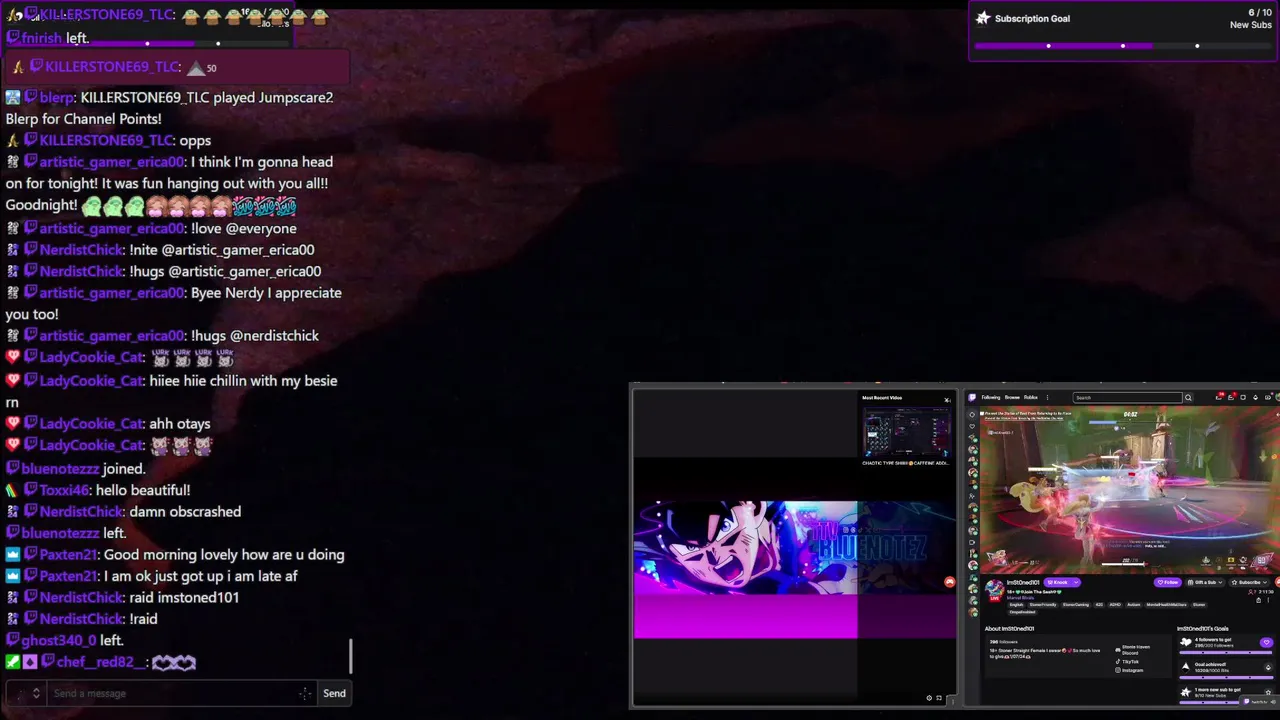Open Browse tab in Twitch preview
This screenshot has width=1280, height=720.
point(1012,397)
